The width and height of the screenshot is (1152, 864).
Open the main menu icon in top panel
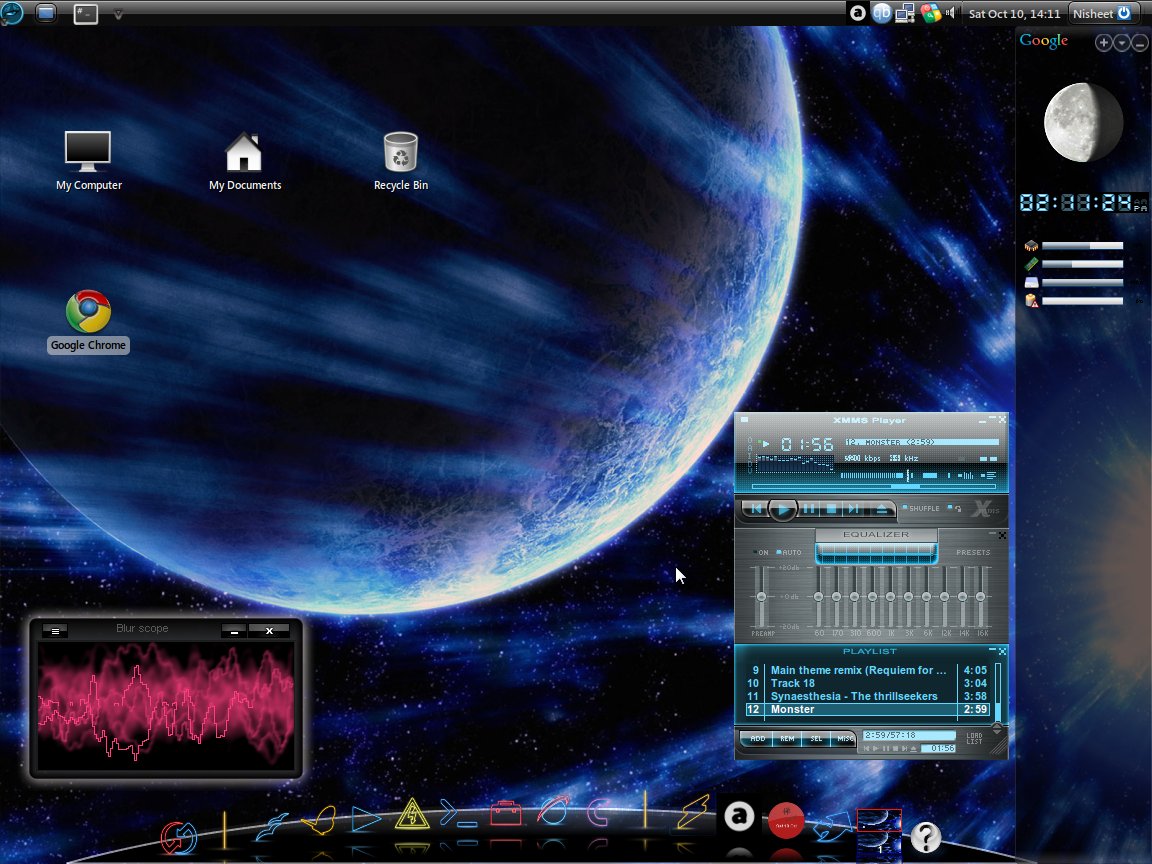point(12,12)
